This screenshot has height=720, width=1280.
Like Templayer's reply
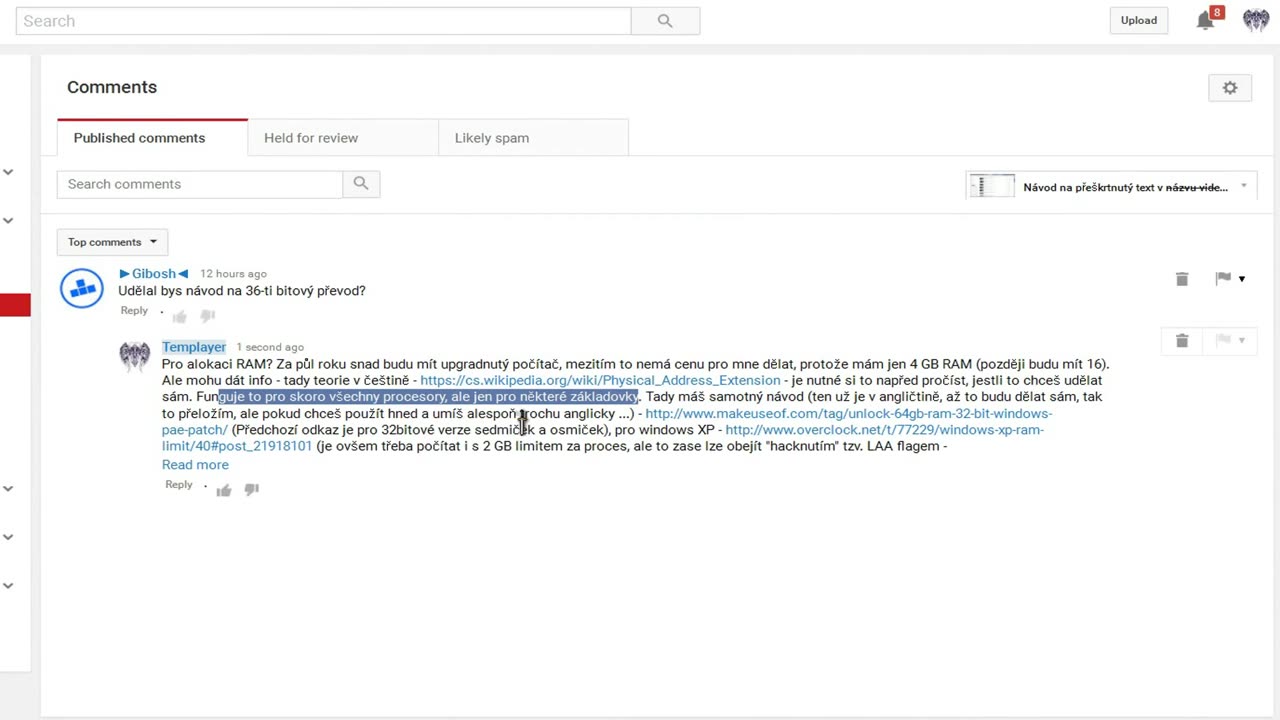(x=224, y=489)
